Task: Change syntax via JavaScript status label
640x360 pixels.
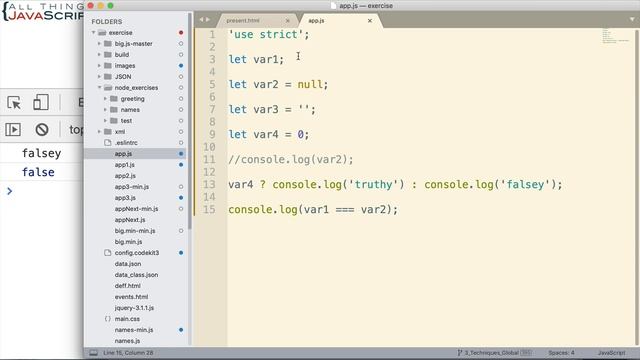Action: [x=611, y=353]
